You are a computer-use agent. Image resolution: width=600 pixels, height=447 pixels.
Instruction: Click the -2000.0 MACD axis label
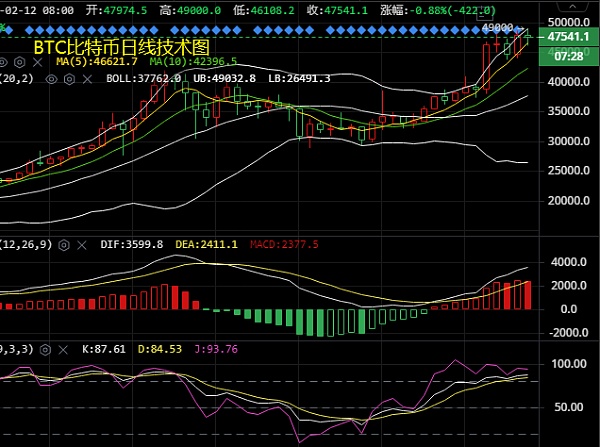(x=569, y=333)
